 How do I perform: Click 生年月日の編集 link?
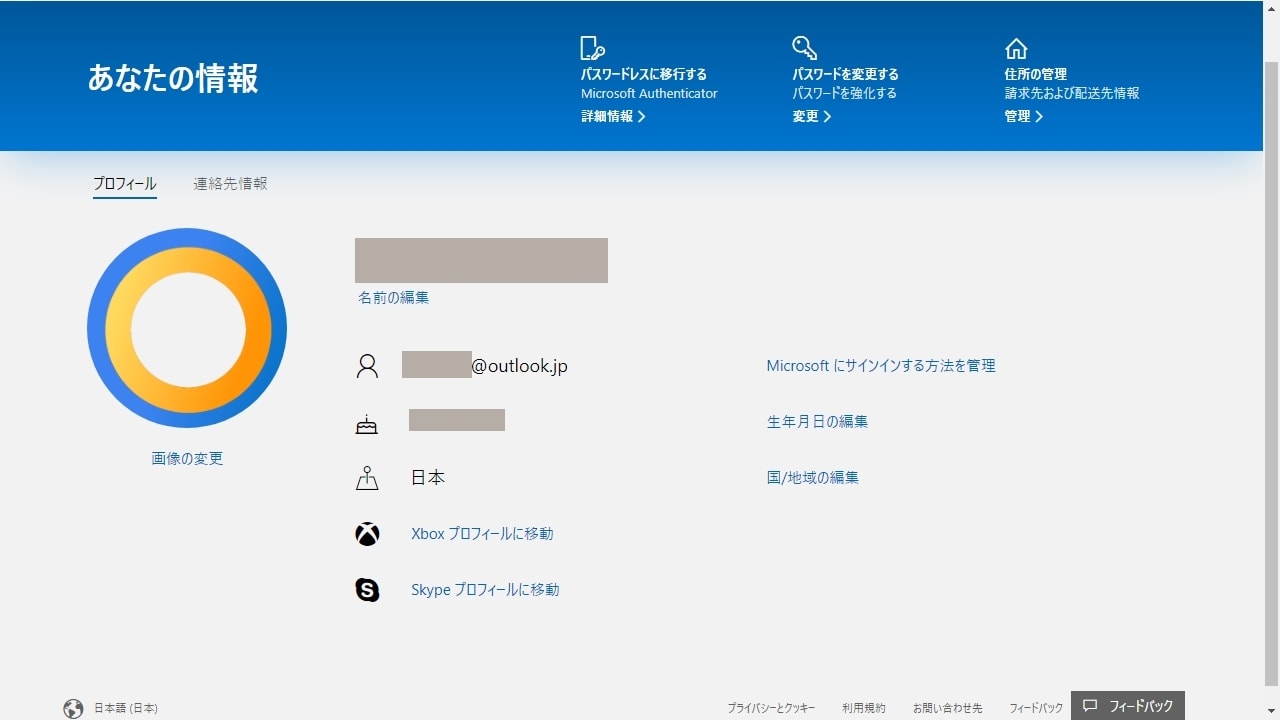[817, 422]
